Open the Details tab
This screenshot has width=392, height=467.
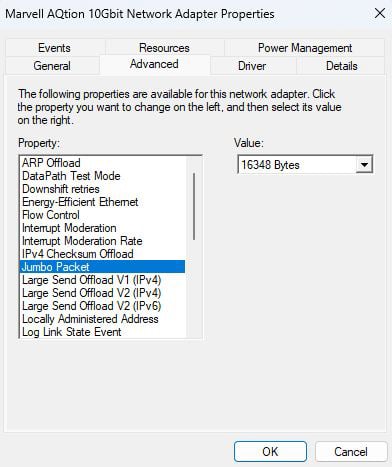(341, 66)
